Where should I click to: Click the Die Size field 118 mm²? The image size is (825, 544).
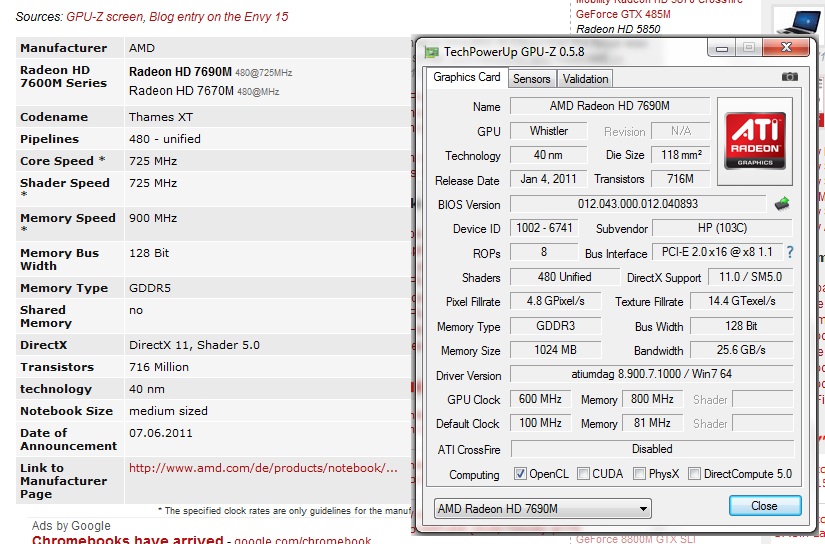coord(681,155)
